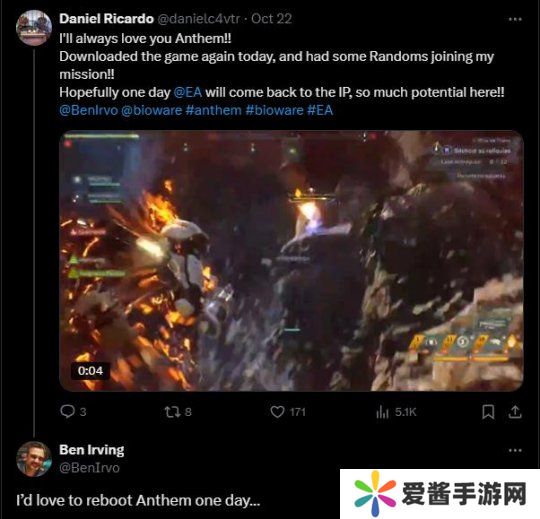Open more options on Ben Irving's reply

coord(515,450)
